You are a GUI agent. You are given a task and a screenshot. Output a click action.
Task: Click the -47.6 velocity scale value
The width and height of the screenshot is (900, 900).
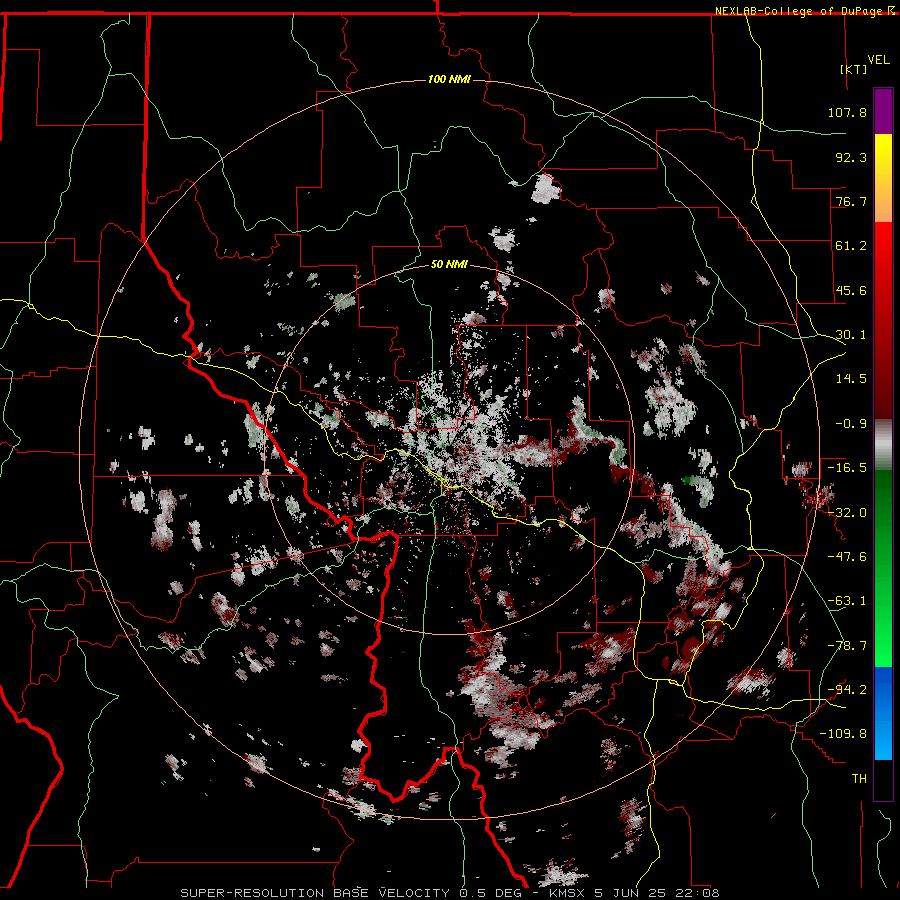pyautogui.click(x=847, y=557)
